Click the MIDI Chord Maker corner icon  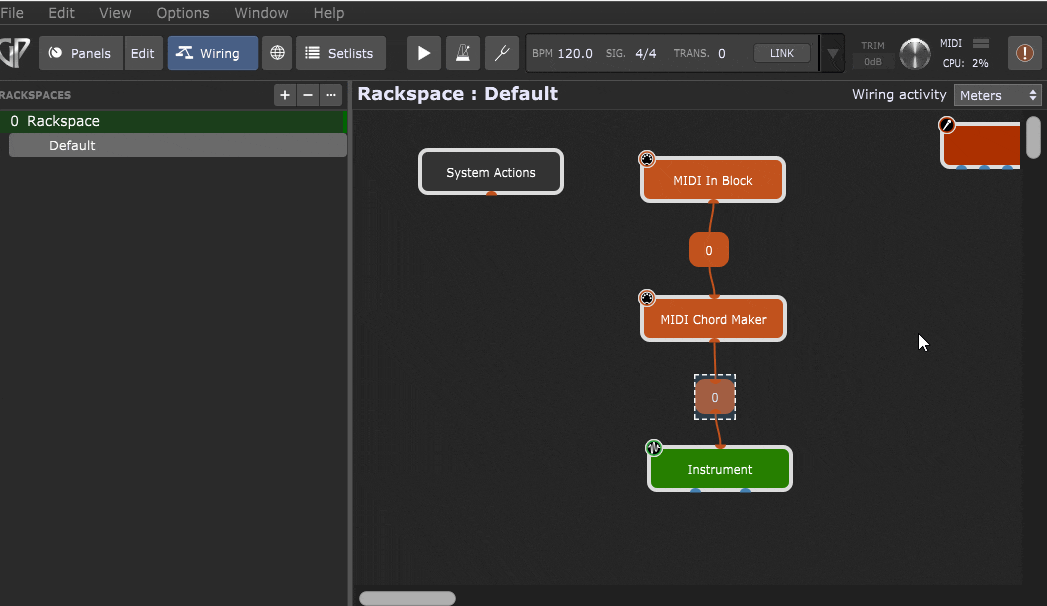tap(646, 298)
